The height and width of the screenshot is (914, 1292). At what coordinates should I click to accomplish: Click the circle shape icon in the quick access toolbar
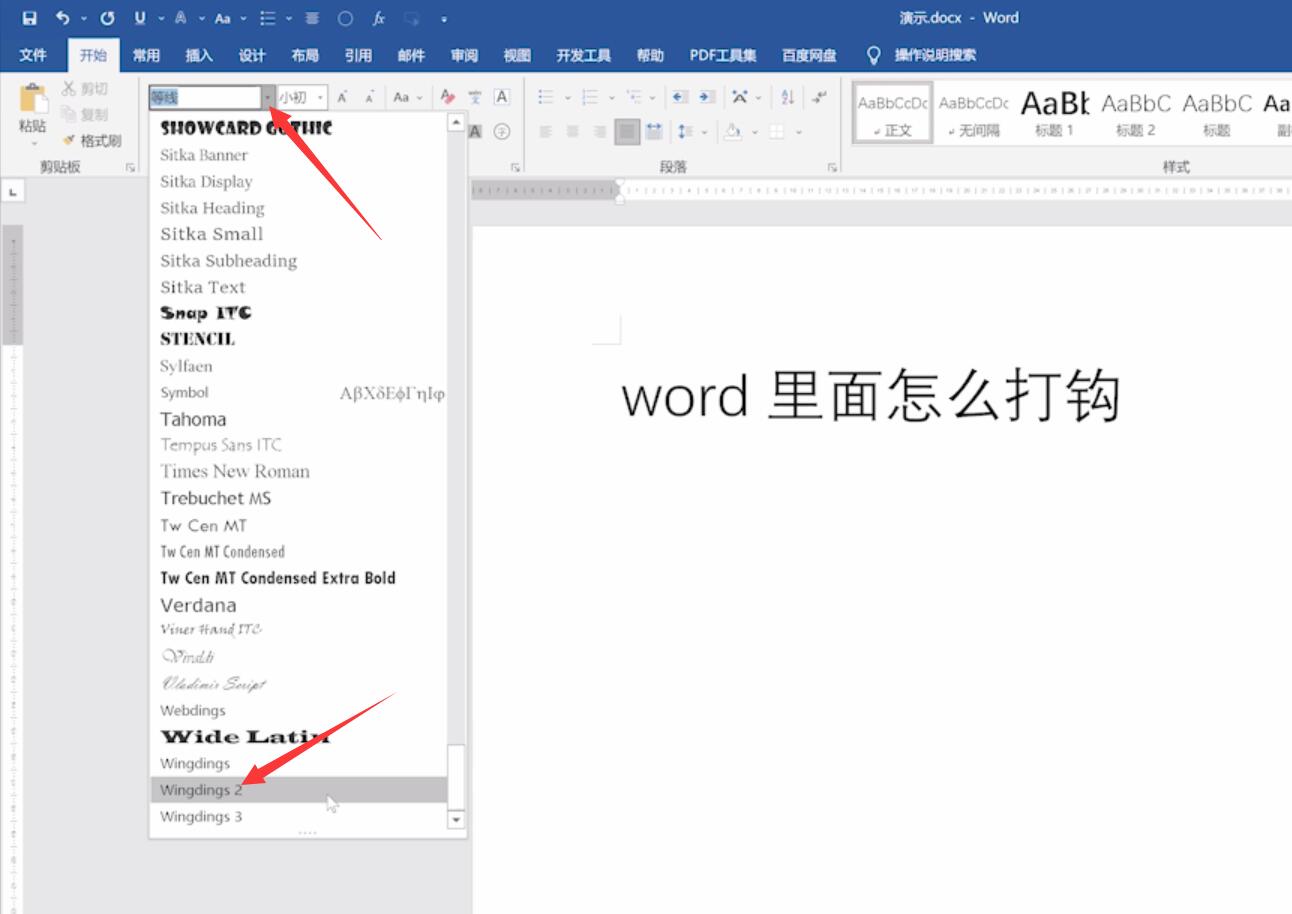tap(345, 18)
